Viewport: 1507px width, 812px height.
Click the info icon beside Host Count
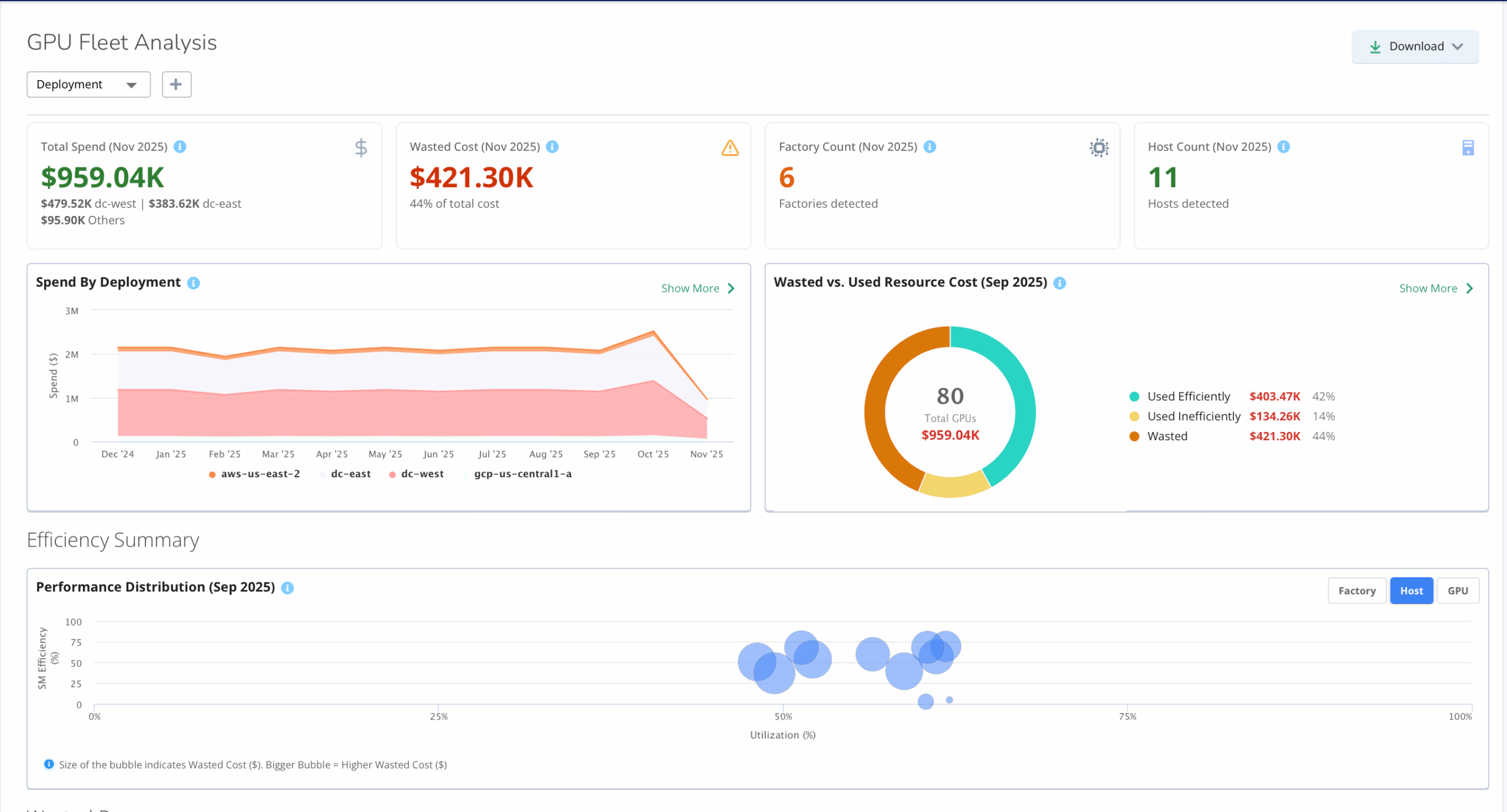1284,147
